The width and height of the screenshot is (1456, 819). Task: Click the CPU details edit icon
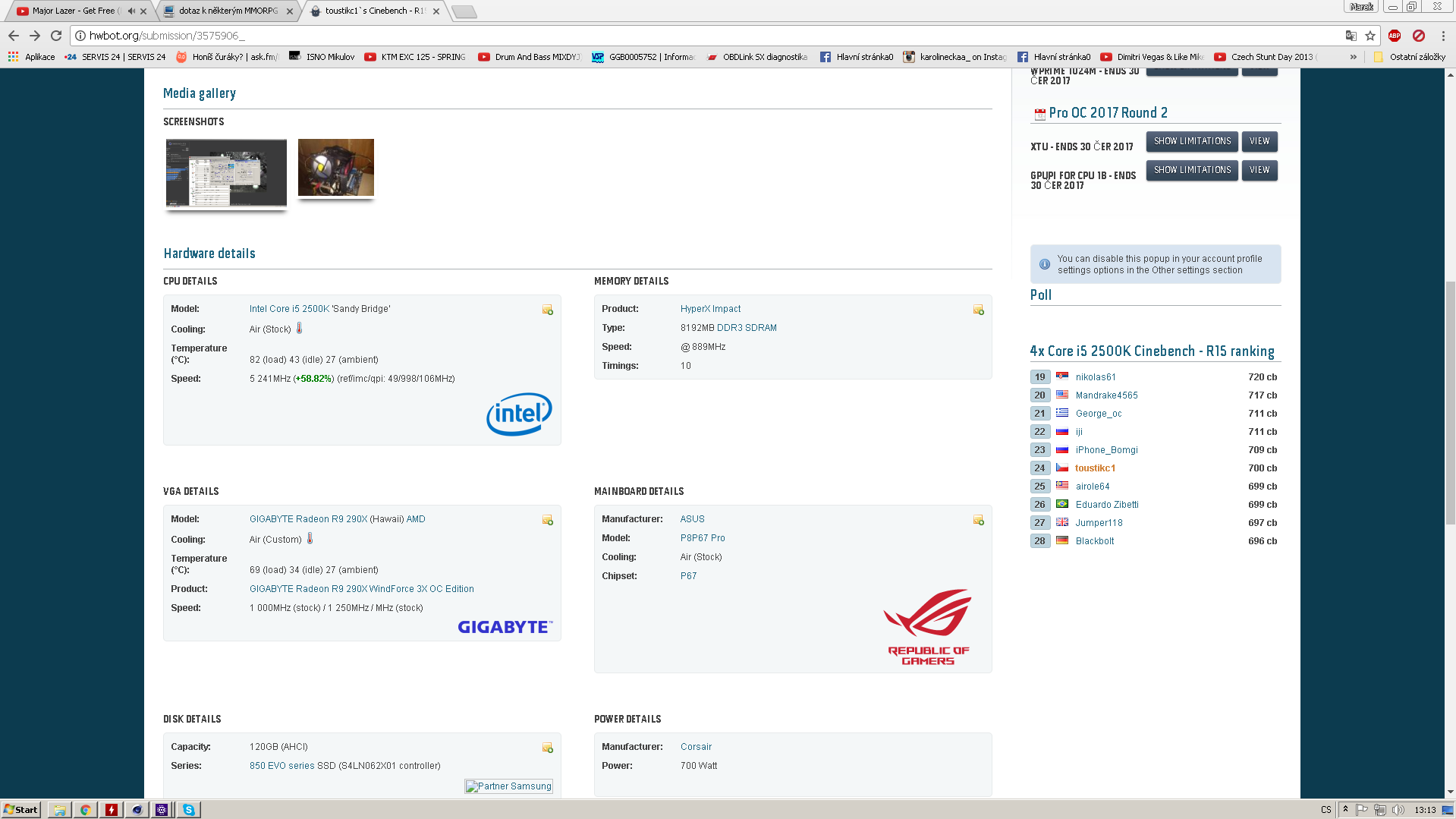pos(547,310)
